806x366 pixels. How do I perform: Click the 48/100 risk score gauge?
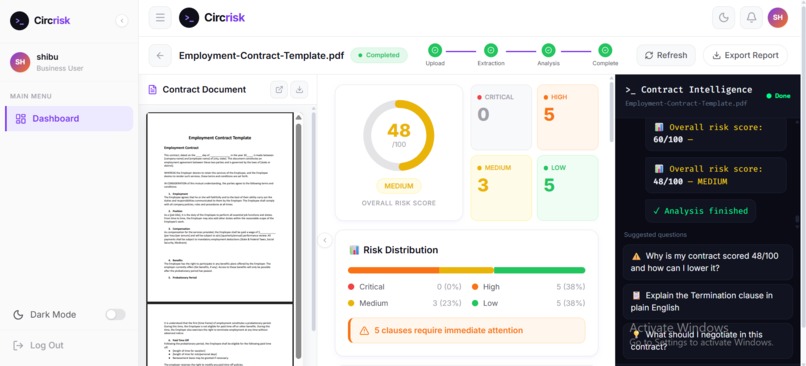[x=398, y=135]
